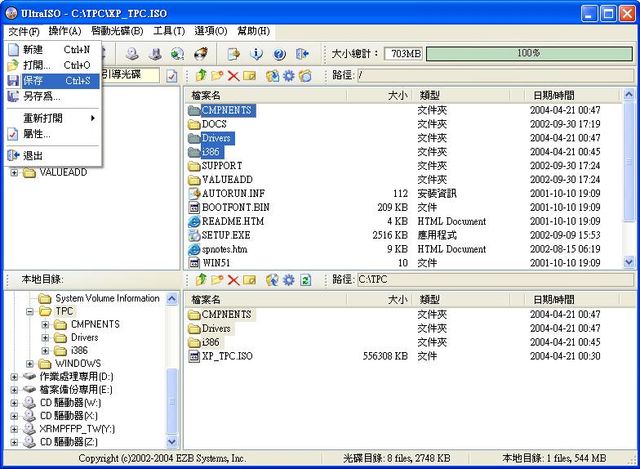This screenshot has width=640, height=469.
Task: Click the add files toolbar icon
Action: pyautogui.click(x=233, y=54)
